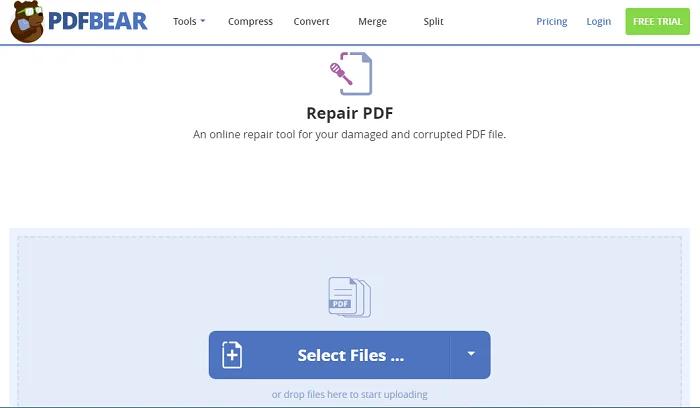Expand the Select Files source dropdown arrow
Image resolution: width=700 pixels, height=408 pixels.
click(x=471, y=354)
